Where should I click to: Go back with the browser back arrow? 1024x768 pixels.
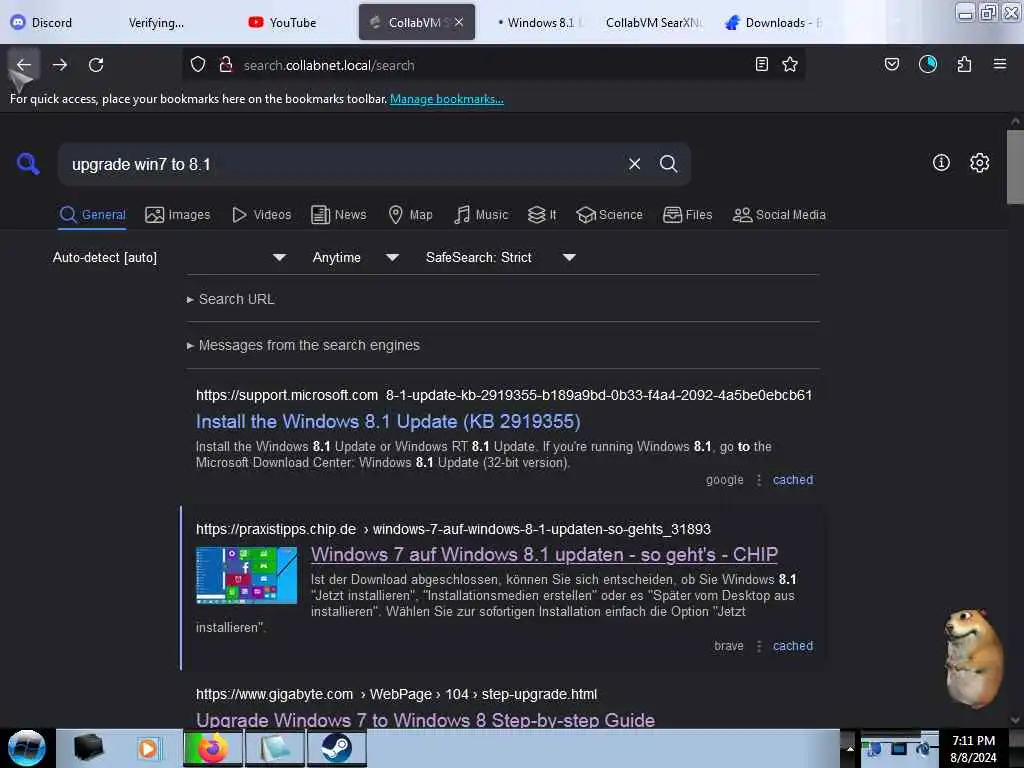(x=24, y=65)
